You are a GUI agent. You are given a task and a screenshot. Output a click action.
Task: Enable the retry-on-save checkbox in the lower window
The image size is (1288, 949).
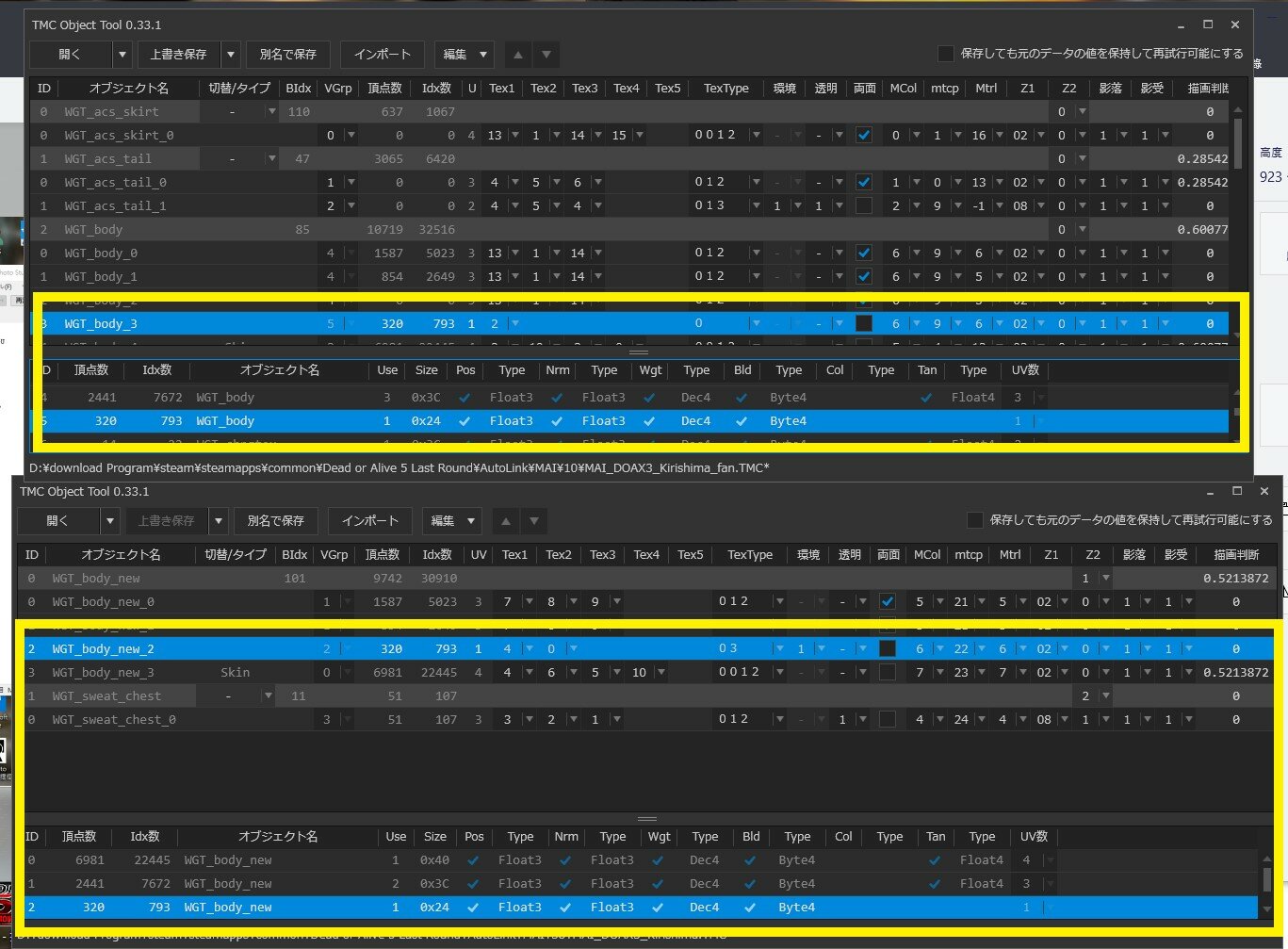click(975, 520)
